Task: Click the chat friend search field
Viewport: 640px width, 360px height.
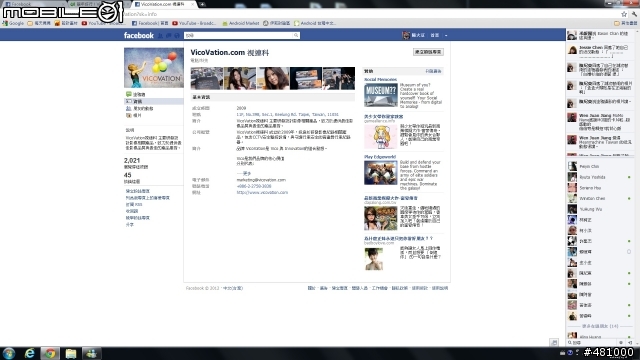Action: click(x=592, y=343)
